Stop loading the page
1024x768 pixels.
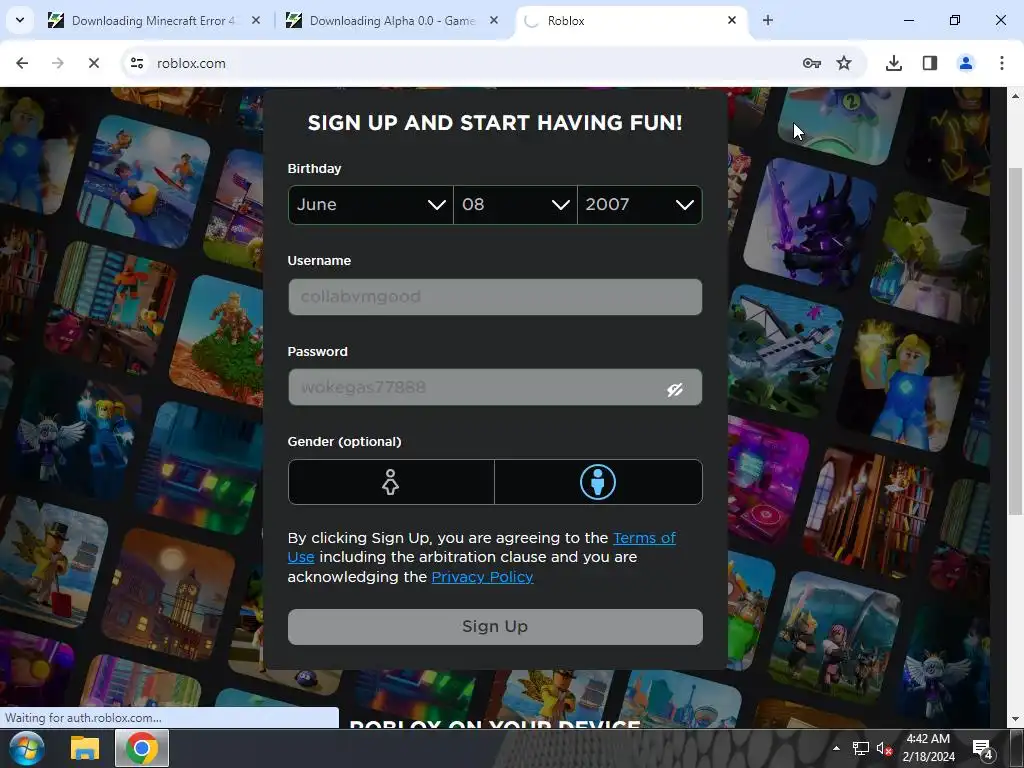[94, 63]
